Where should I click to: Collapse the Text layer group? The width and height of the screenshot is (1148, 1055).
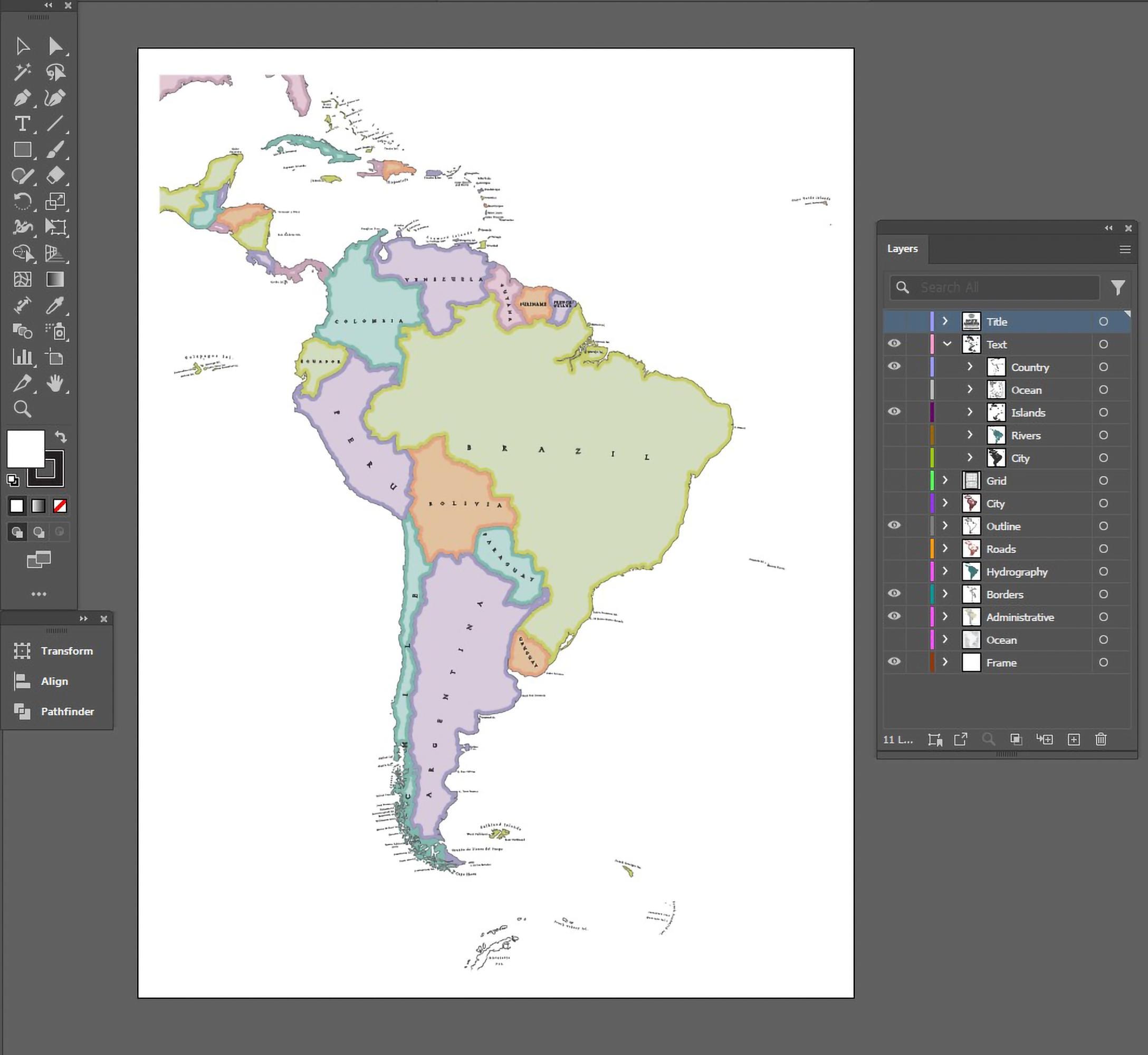point(947,344)
